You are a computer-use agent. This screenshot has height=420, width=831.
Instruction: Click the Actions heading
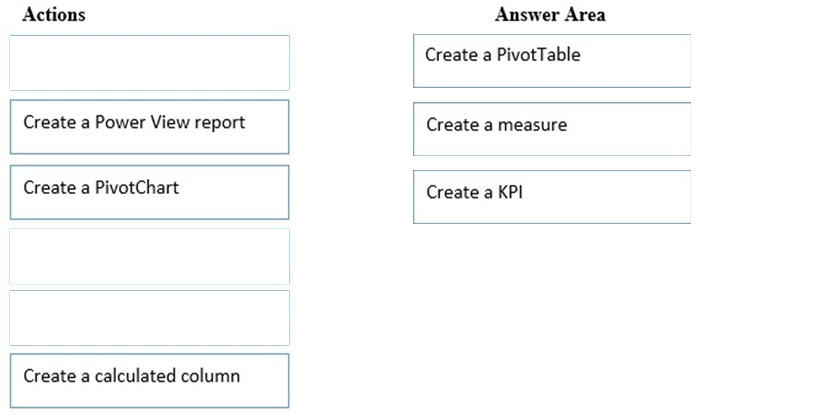click(x=54, y=14)
